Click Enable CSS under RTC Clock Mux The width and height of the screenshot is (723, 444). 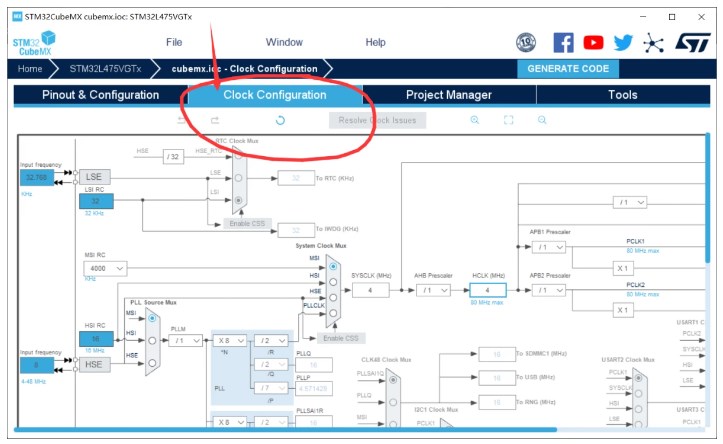click(247, 224)
